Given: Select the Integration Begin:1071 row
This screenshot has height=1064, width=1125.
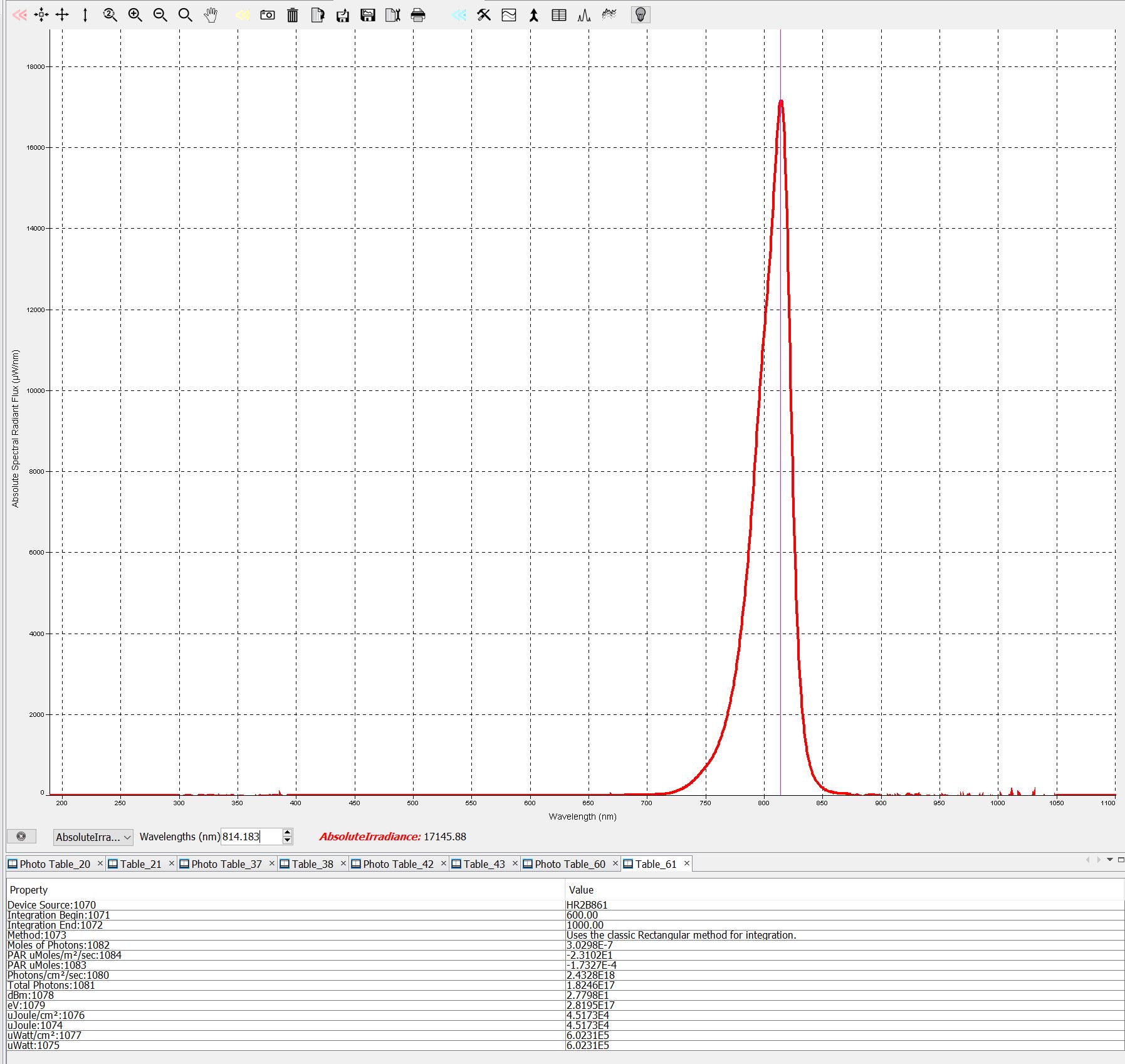Looking at the screenshot, I should point(565,915).
